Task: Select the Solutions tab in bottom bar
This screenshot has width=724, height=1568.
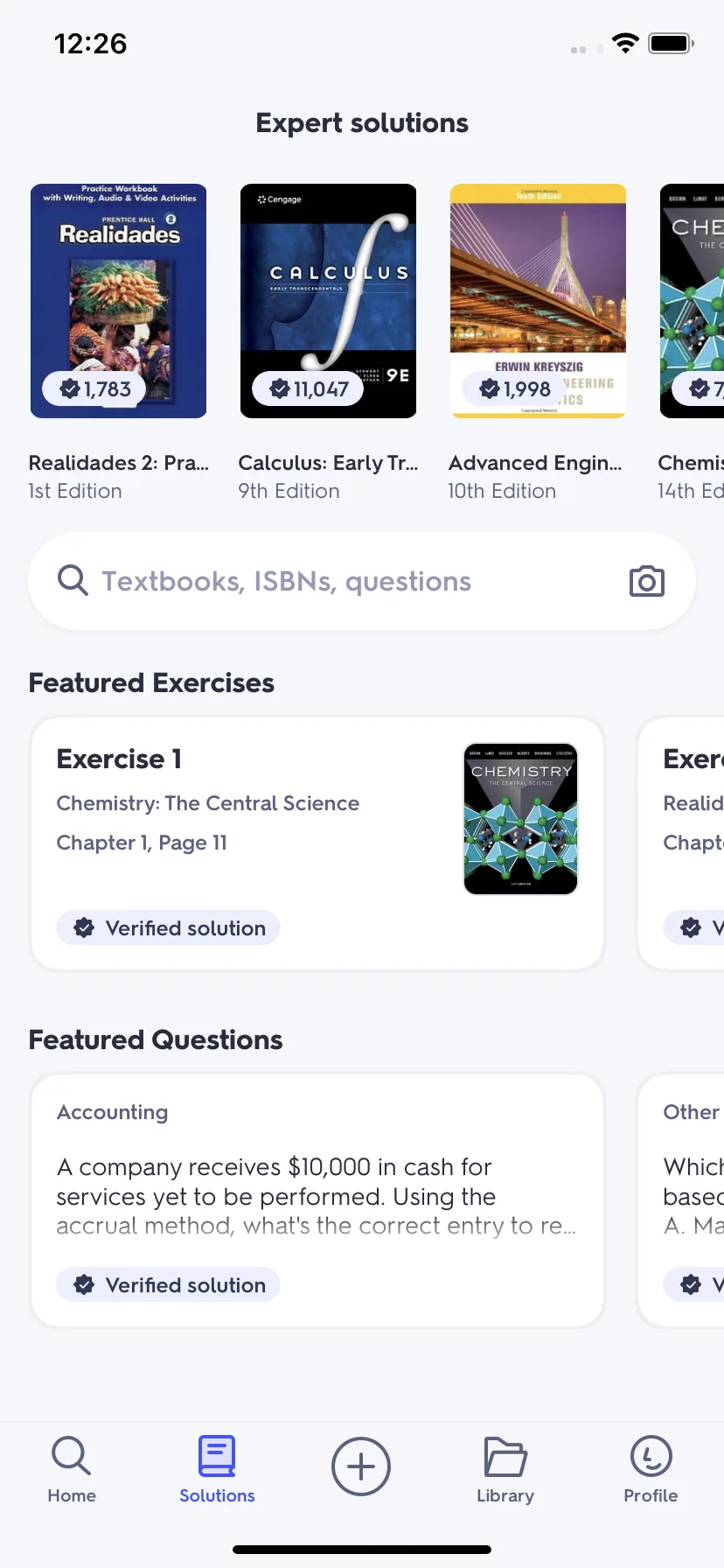Action: click(217, 1470)
